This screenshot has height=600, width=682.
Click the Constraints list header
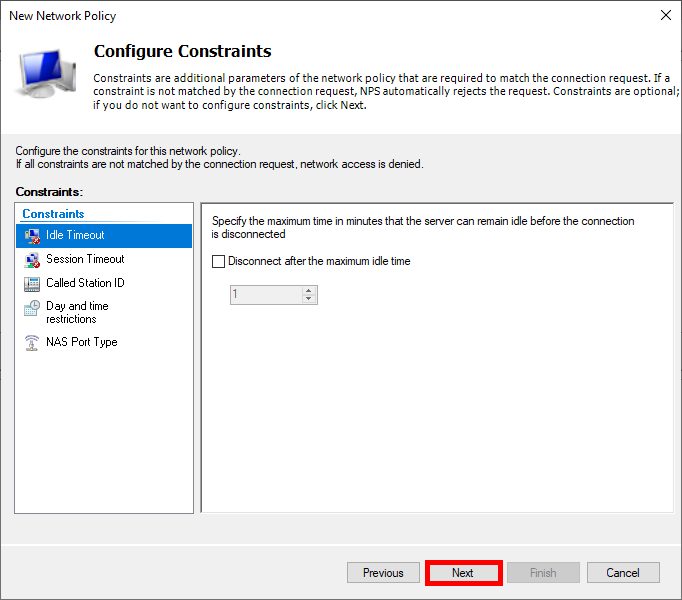click(54, 214)
